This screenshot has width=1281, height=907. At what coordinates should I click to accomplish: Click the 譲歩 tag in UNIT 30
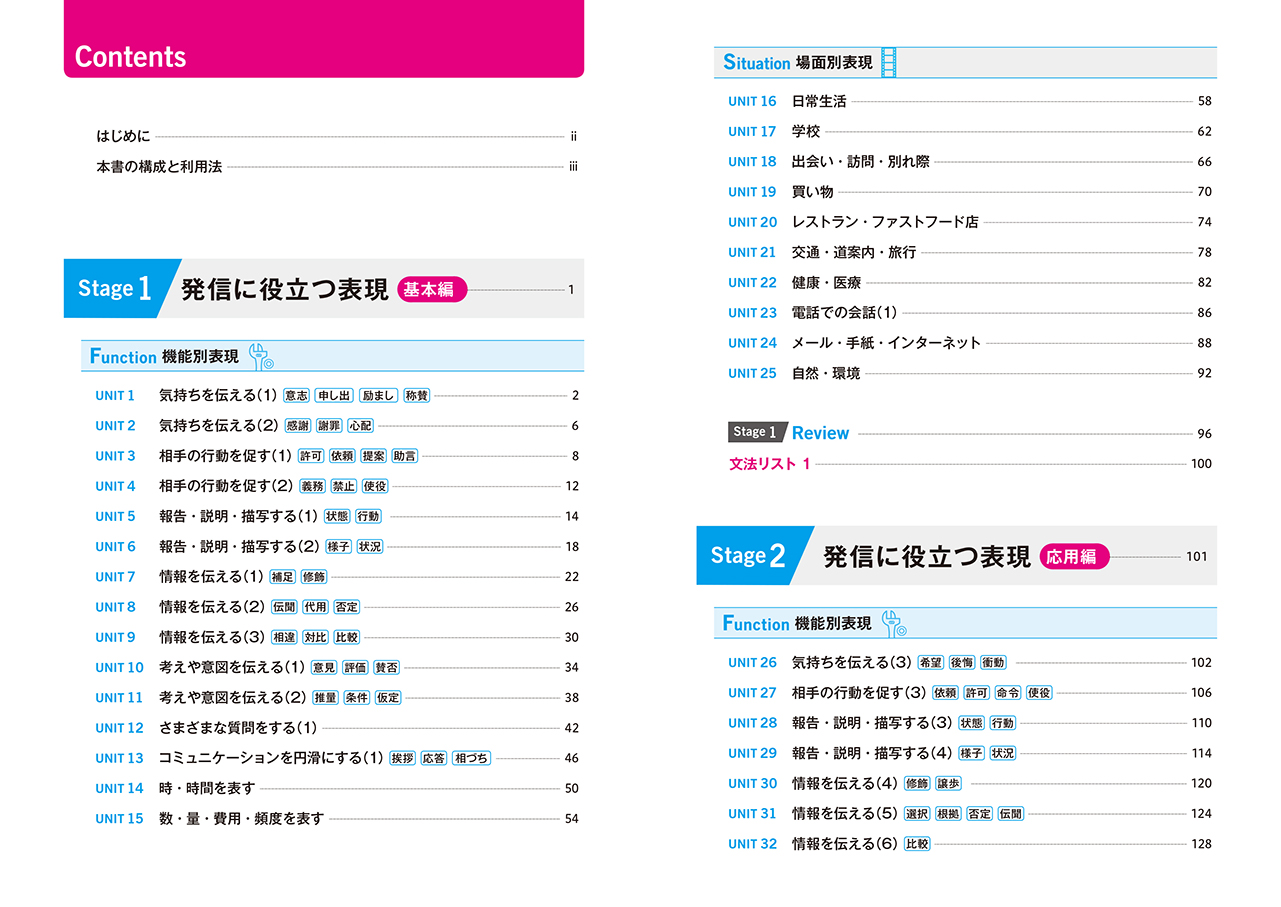[x=948, y=783]
